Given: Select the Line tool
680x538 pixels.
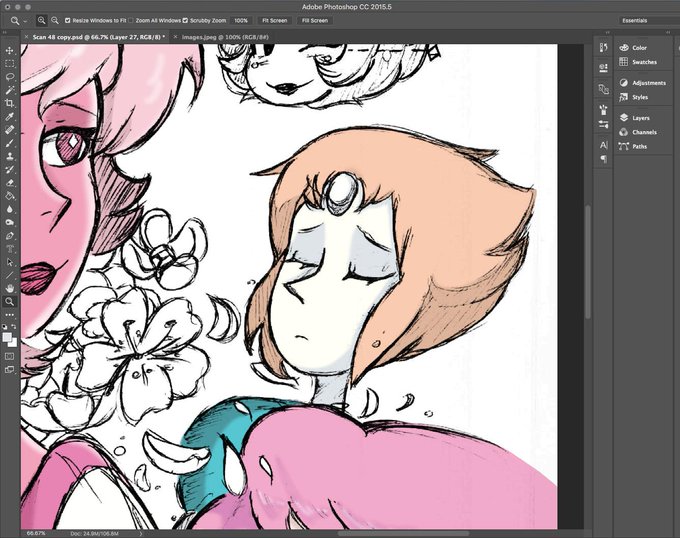Looking at the screenshot, I should pos(10,275).
